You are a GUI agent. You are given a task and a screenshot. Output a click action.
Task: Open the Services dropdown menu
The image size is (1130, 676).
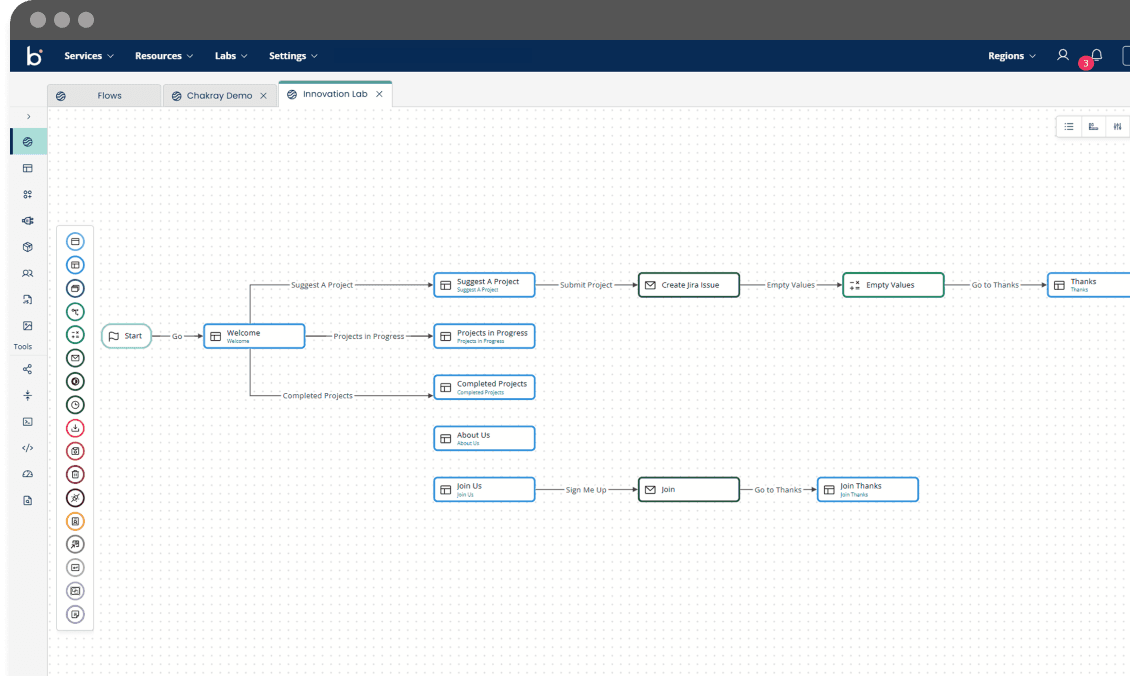point(89,56)
